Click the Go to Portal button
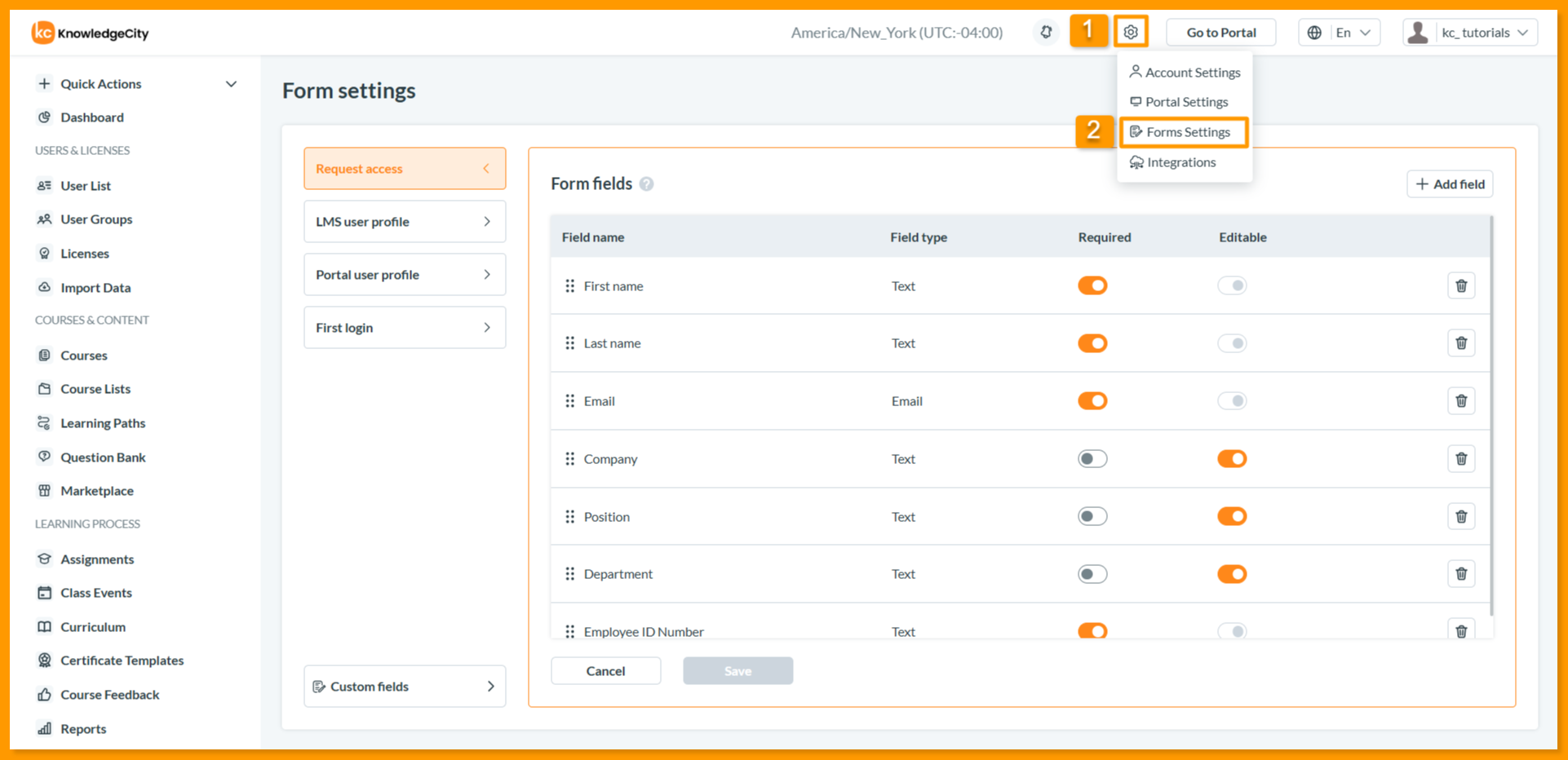The height and width of the screenshot is (760, 1568). coord(1220,33)
